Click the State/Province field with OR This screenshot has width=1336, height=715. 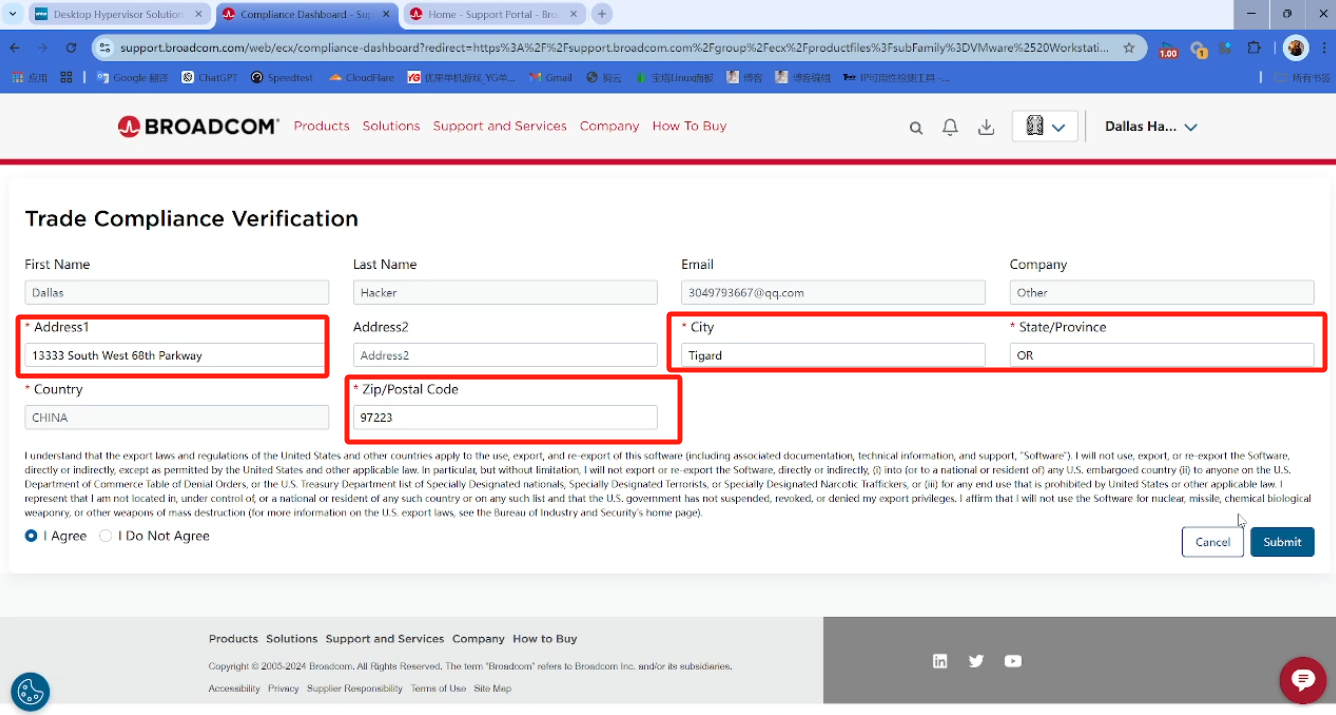pos(1162,355)
